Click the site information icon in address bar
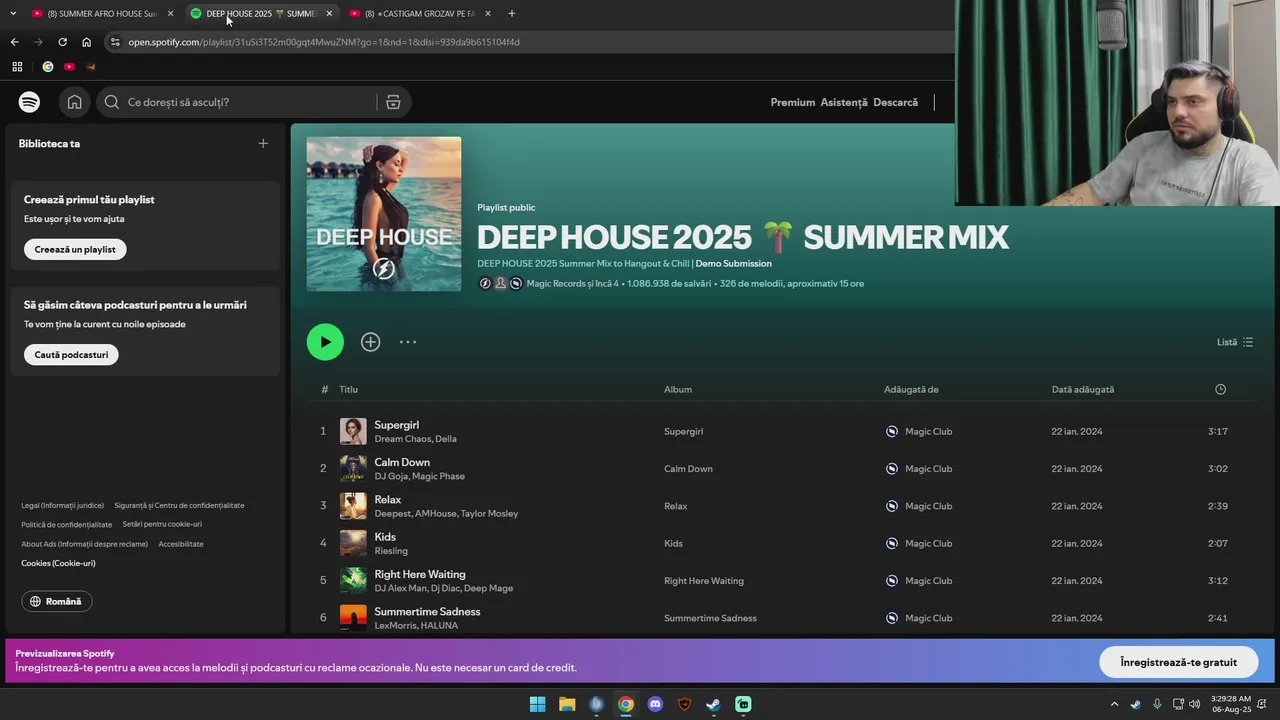The image size is (1280, 720). tap(115, 42)
